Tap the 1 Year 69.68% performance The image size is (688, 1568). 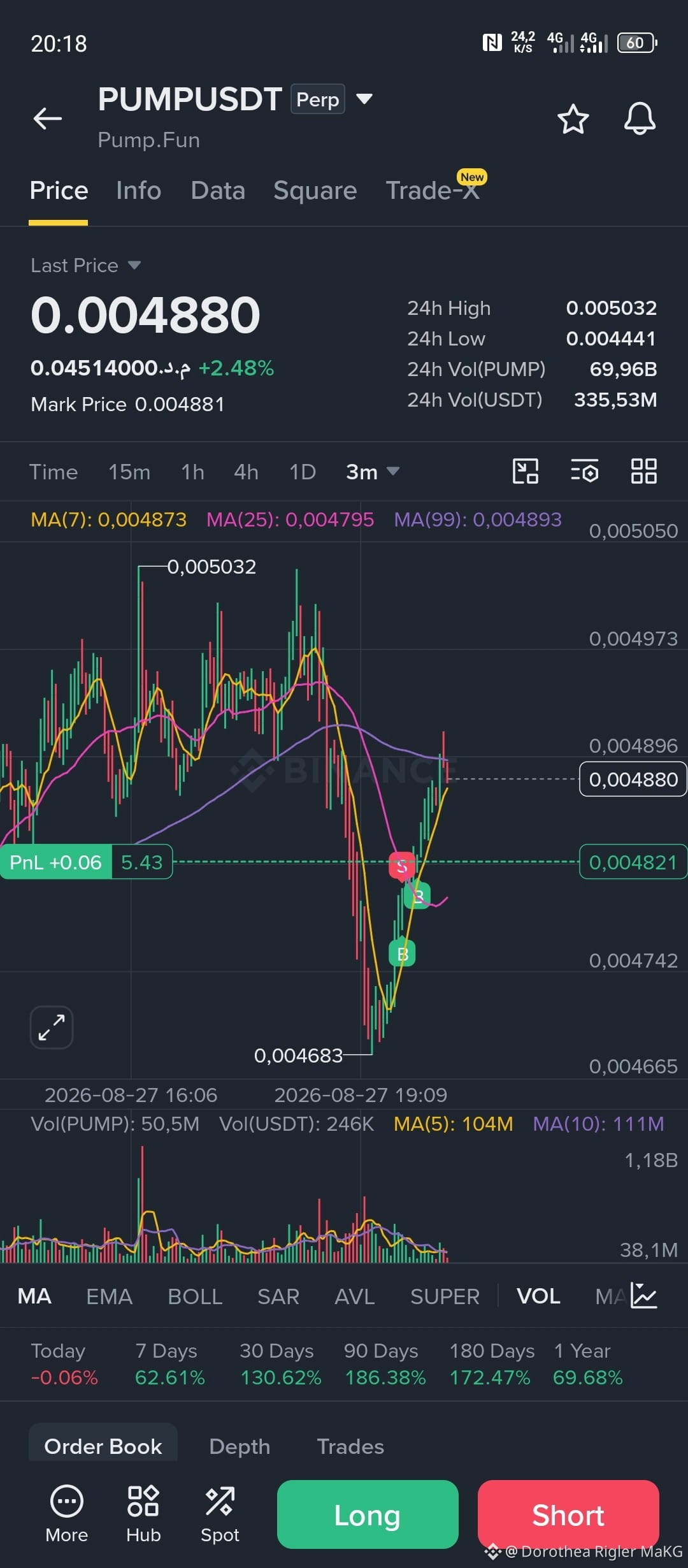click(587, 1364)
